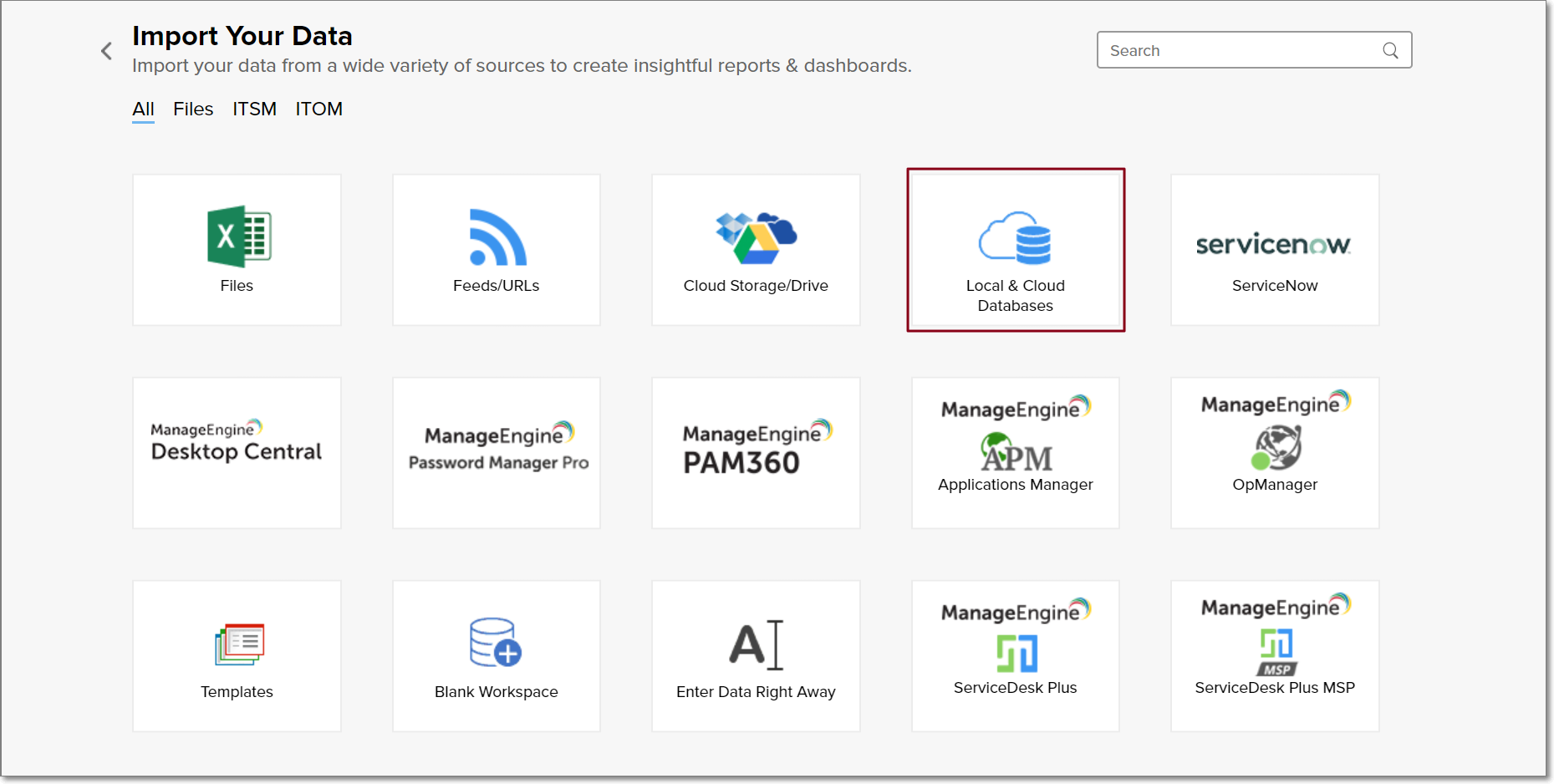Create a Blank Workspace via its icon
Screen dimensions: 1554x784
(x=496, y=642)
